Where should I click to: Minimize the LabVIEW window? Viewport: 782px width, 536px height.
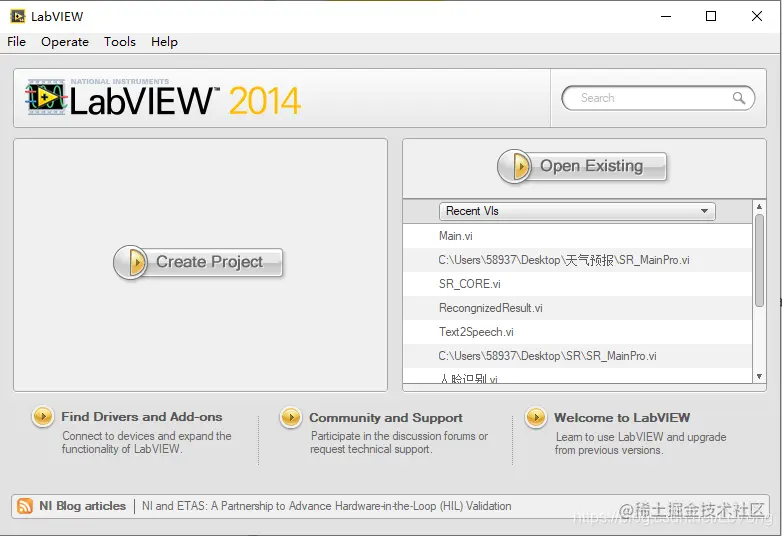click(666, 16)
